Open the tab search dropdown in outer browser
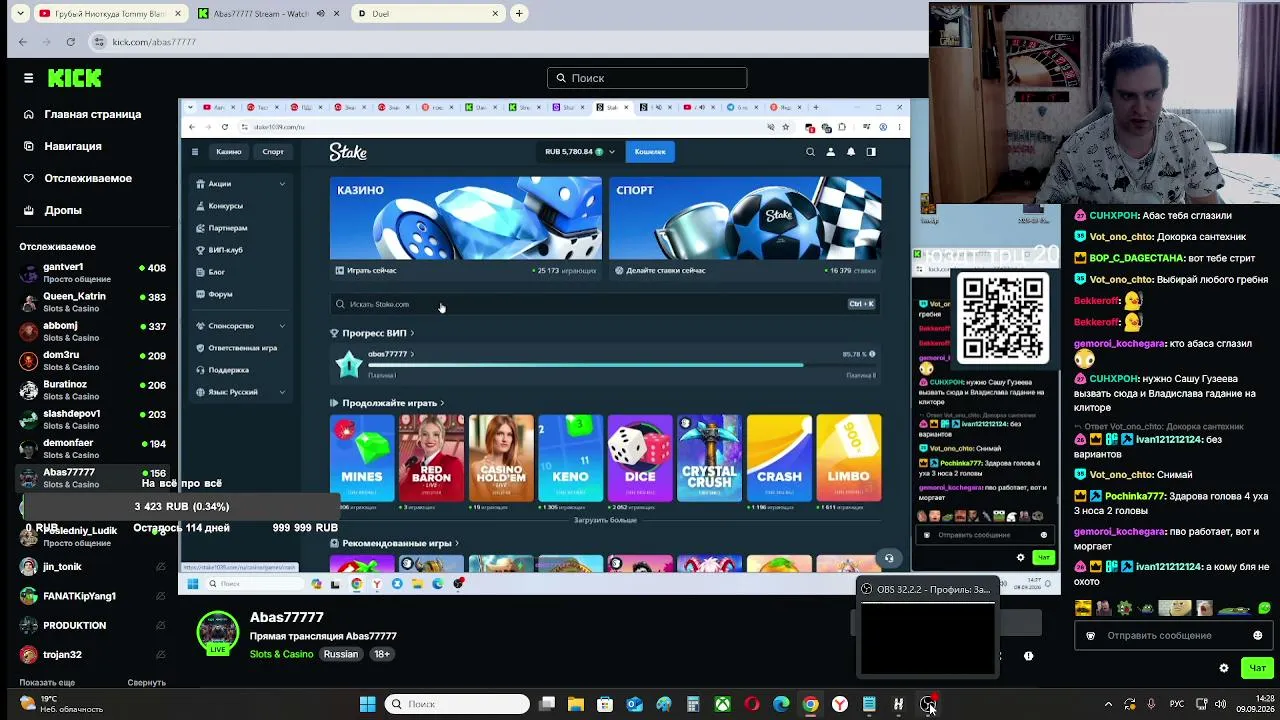 [x=20, y=14]
